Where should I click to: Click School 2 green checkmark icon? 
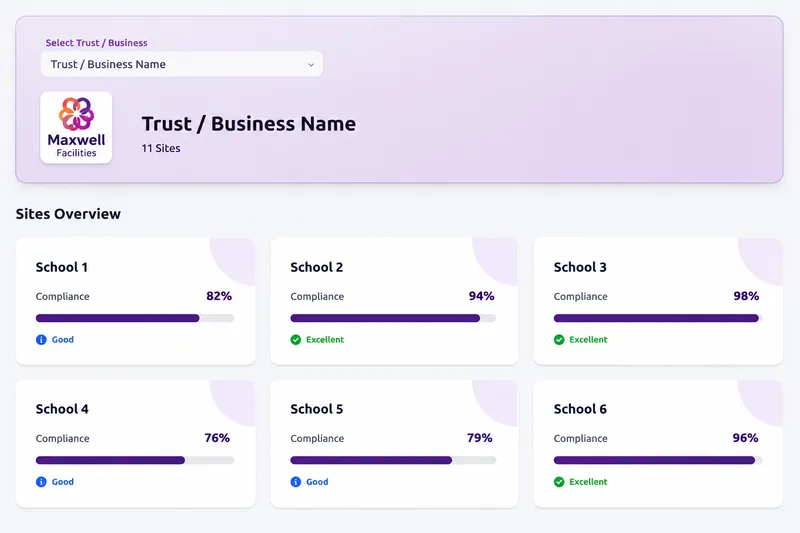tap(296, 340)
